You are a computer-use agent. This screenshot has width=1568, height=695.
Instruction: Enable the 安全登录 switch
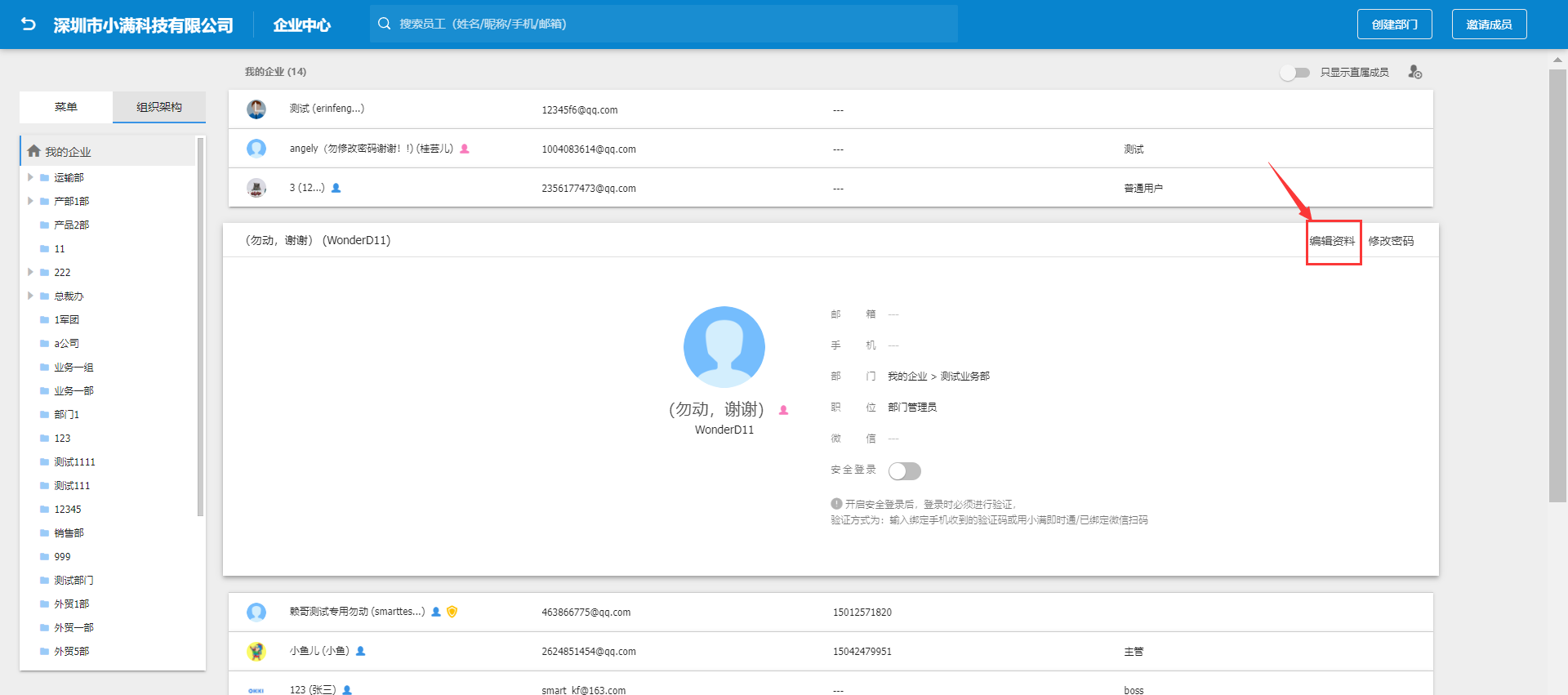(x=905, y=471)
